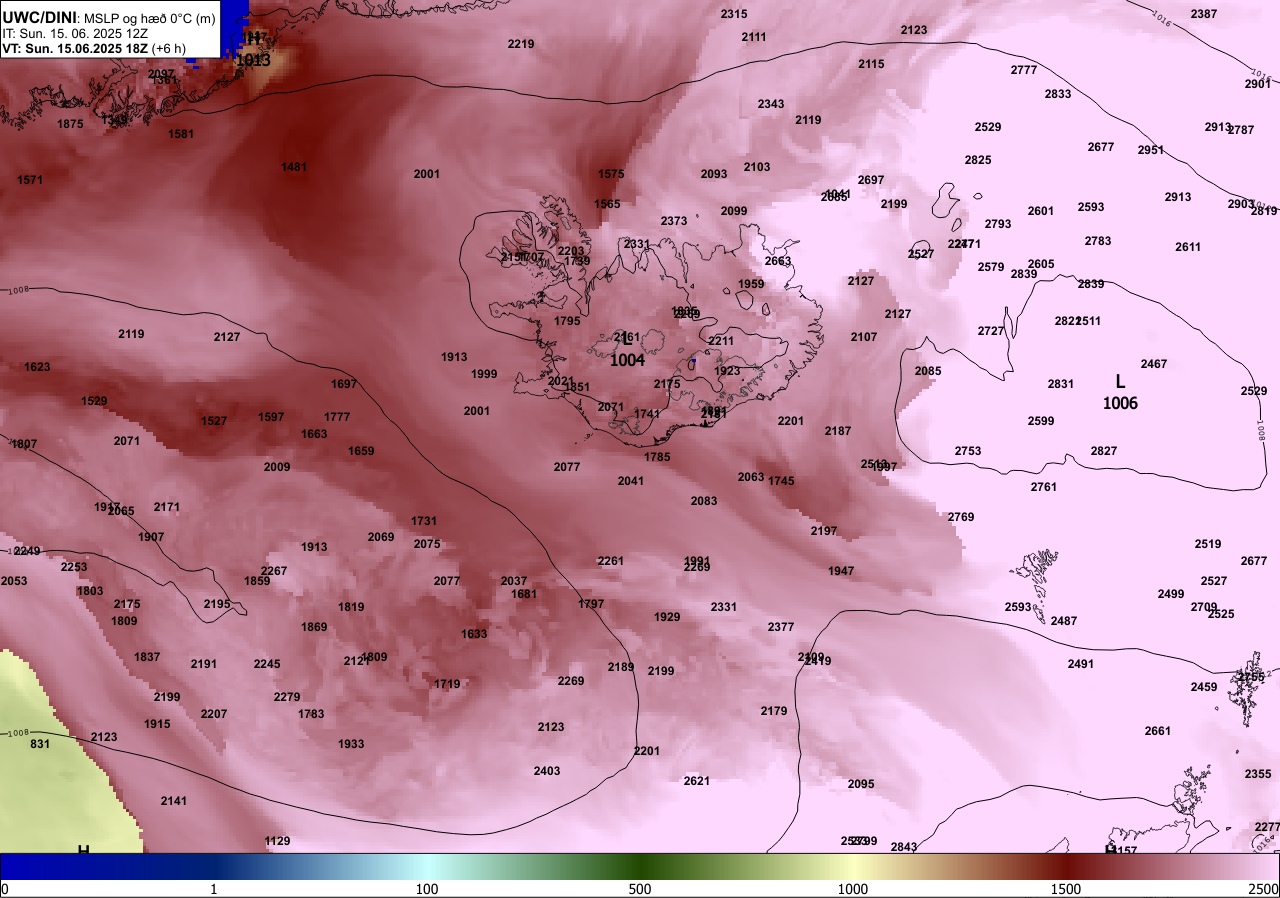Viewport: 1280px width, 898px height.
Task: Click the height value 2491
Action: point(1081,664)
